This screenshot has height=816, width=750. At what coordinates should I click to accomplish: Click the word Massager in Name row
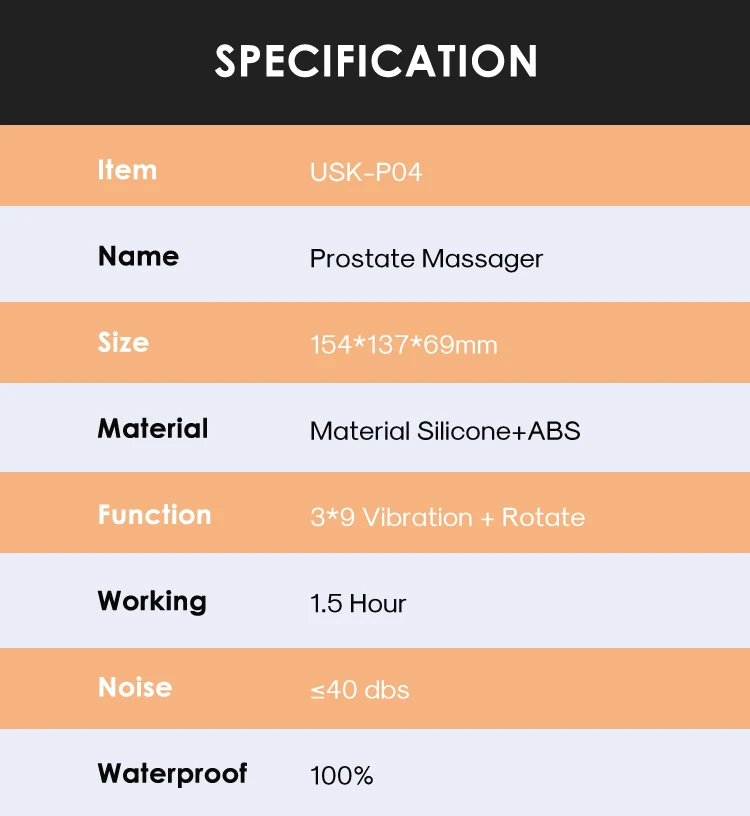coord(482,258)
